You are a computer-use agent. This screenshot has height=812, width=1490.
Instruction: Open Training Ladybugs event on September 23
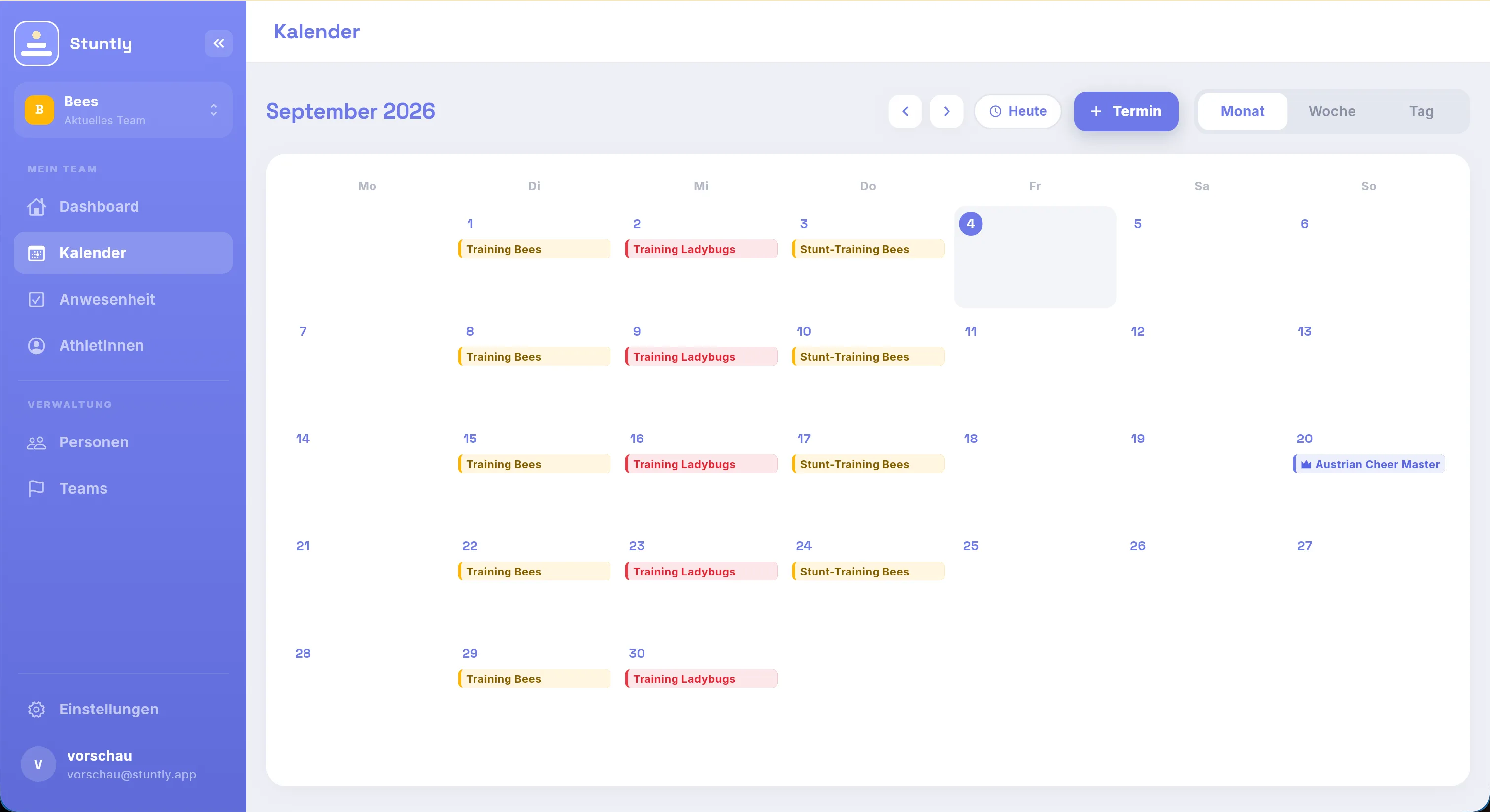pos(701,572)
